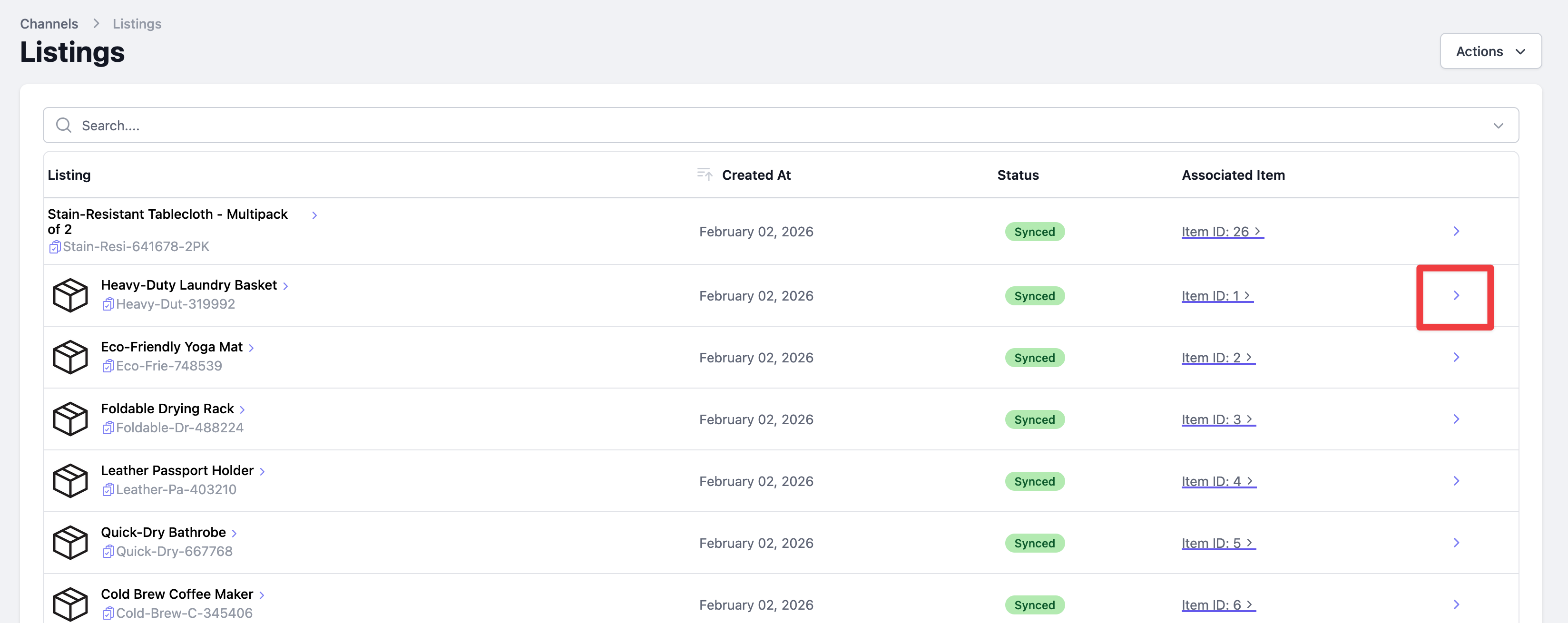This screenshot has width=1568, height=623.
Task: Click the Listings breadcrumb item
Action: click(x=137, y=24)
